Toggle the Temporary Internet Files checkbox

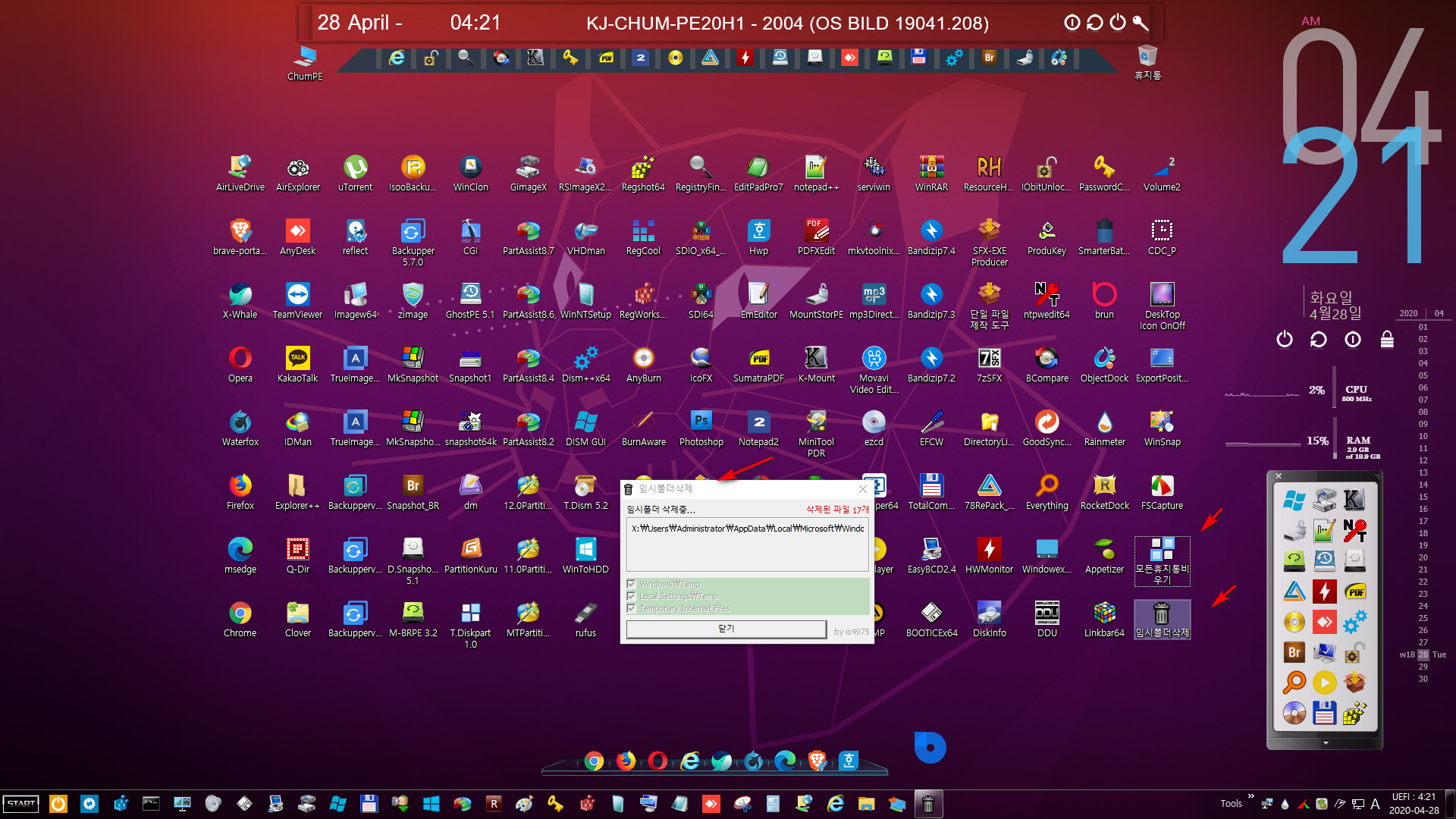[x=631, y=608]
